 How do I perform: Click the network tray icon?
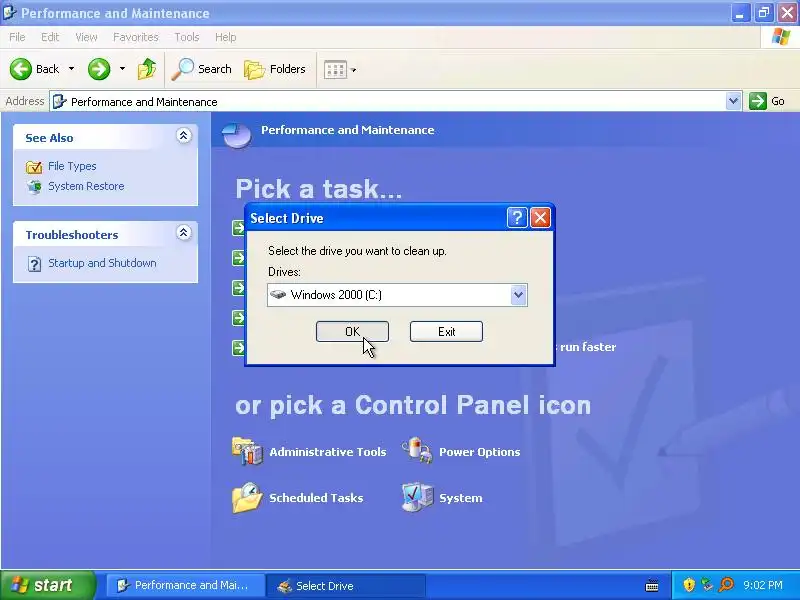707,585
